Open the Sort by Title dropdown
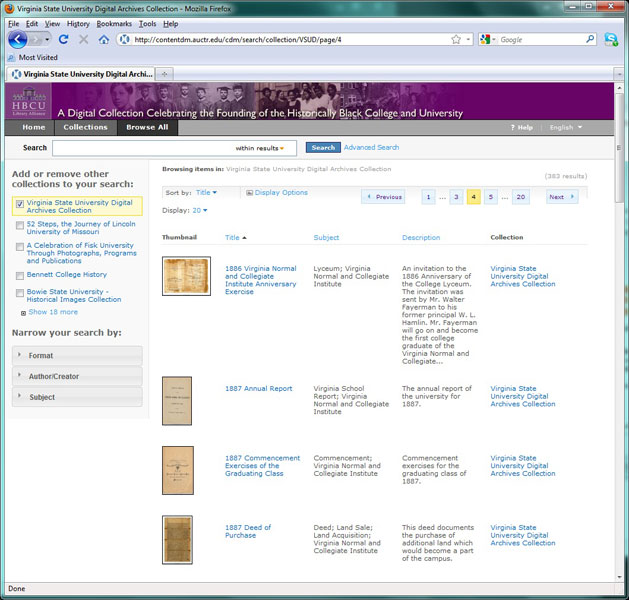 pos(206,193)
